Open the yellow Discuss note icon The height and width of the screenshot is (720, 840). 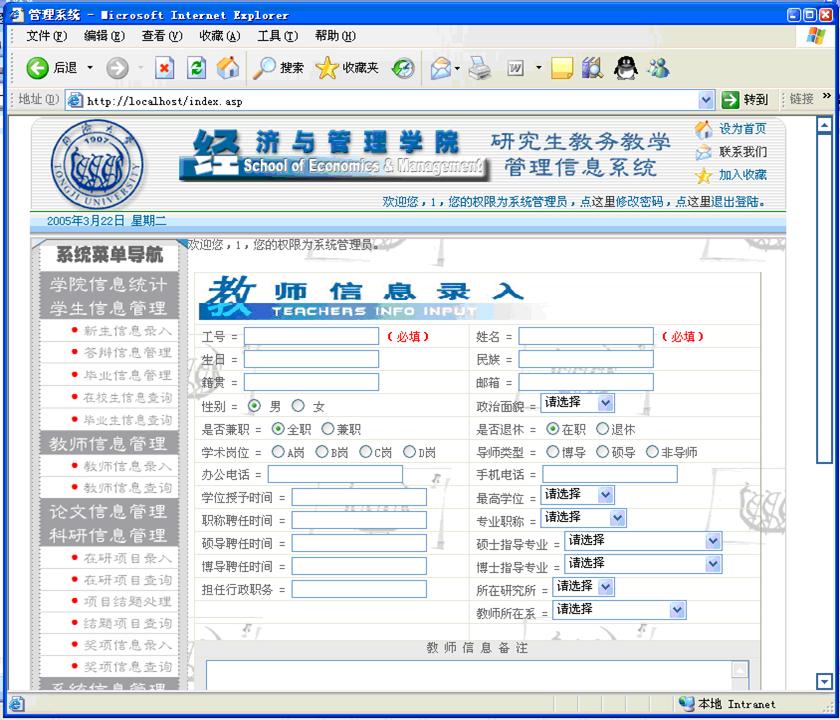562,68
